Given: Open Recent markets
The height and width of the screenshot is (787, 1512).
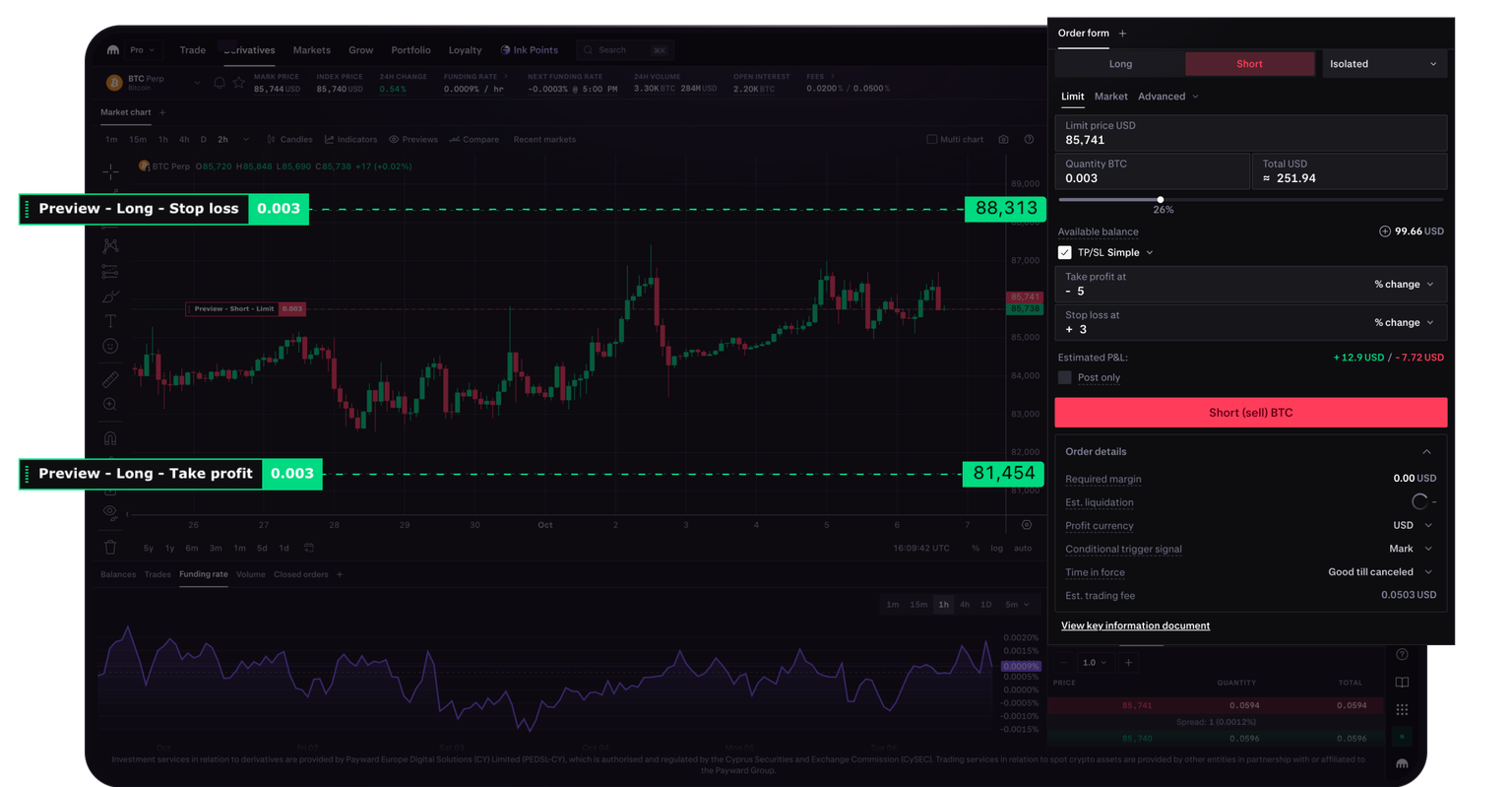Looking at the screenshot, I should [x=544, y=140].
